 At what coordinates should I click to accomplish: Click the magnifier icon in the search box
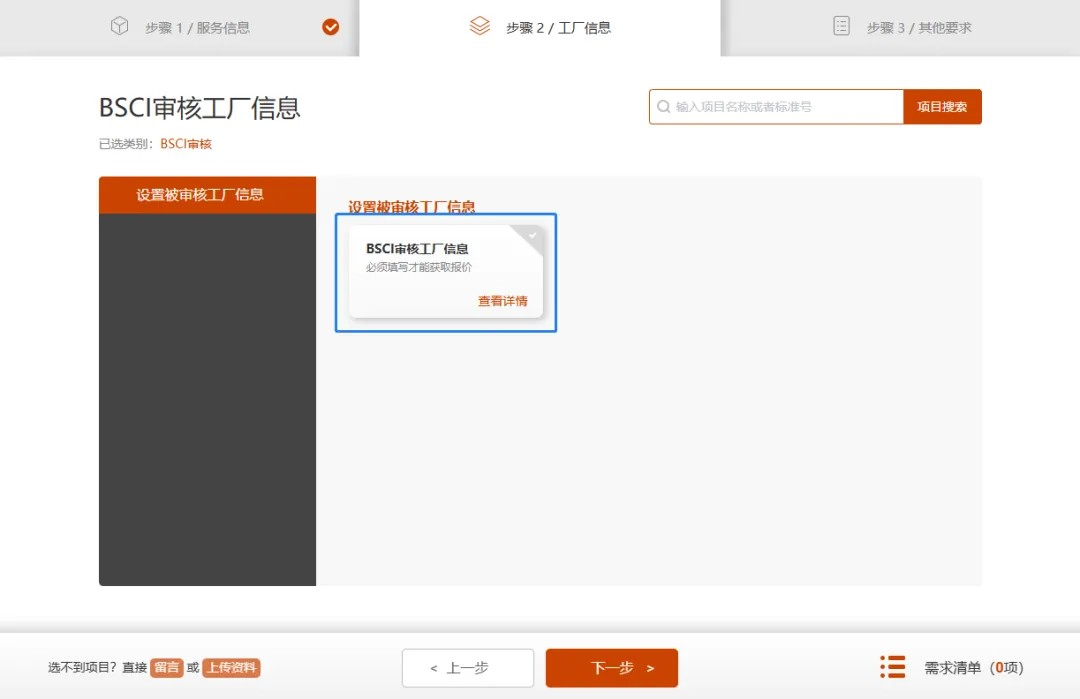(663, 107)
